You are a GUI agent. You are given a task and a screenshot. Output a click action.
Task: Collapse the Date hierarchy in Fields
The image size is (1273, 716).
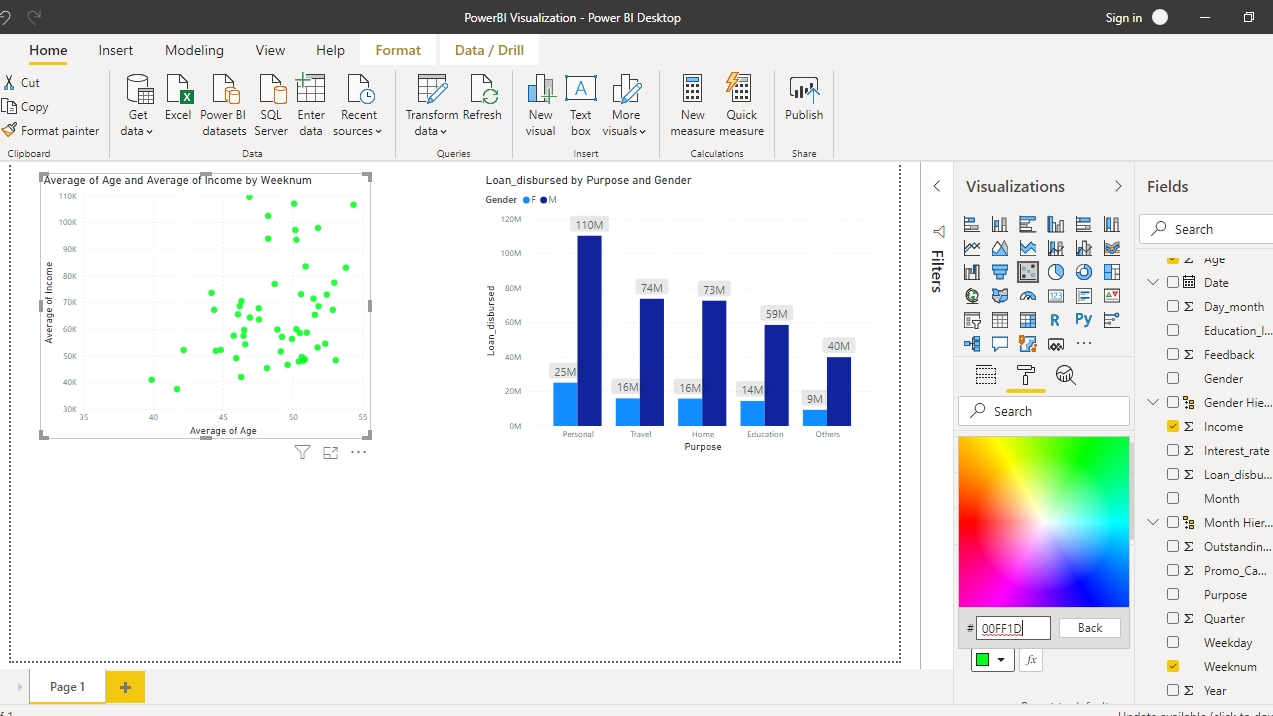tap(1153, 282)
